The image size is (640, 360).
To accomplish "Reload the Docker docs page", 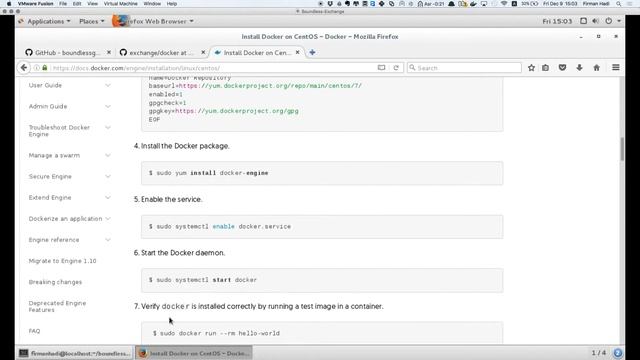I will (396, 68).
